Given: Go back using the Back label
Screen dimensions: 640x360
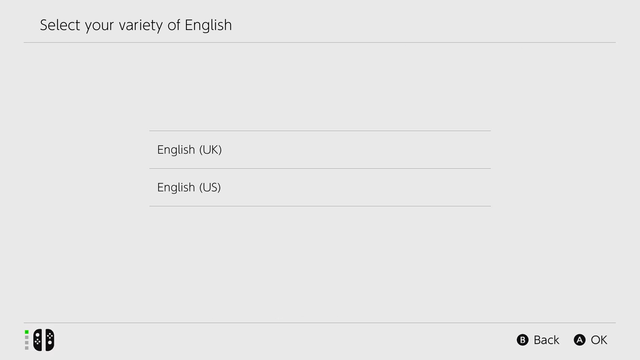Looking at the screenshot, I should tap(546, 340).
